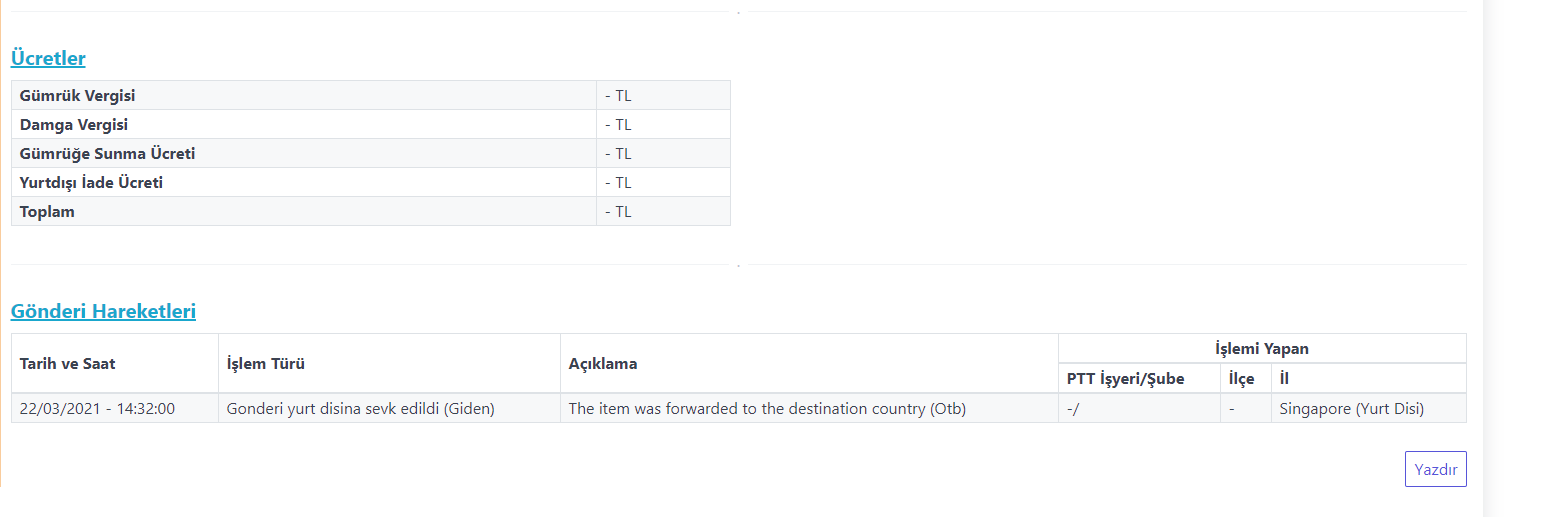Click the İşlem Türü column header

266,364
